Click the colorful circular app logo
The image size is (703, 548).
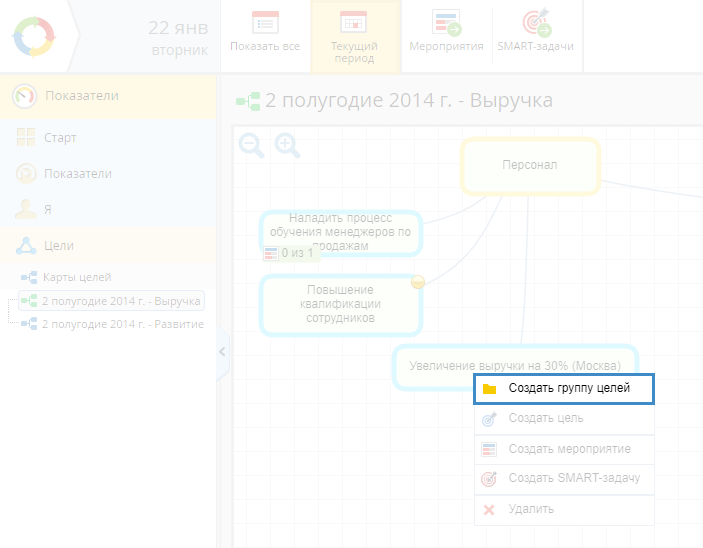click(x=36, y=36)
